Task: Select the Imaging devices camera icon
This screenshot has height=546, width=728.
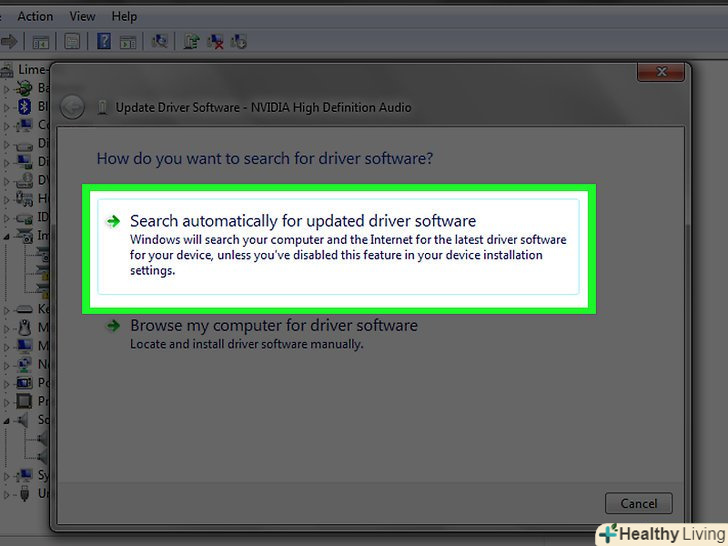Action: point(24,235)
